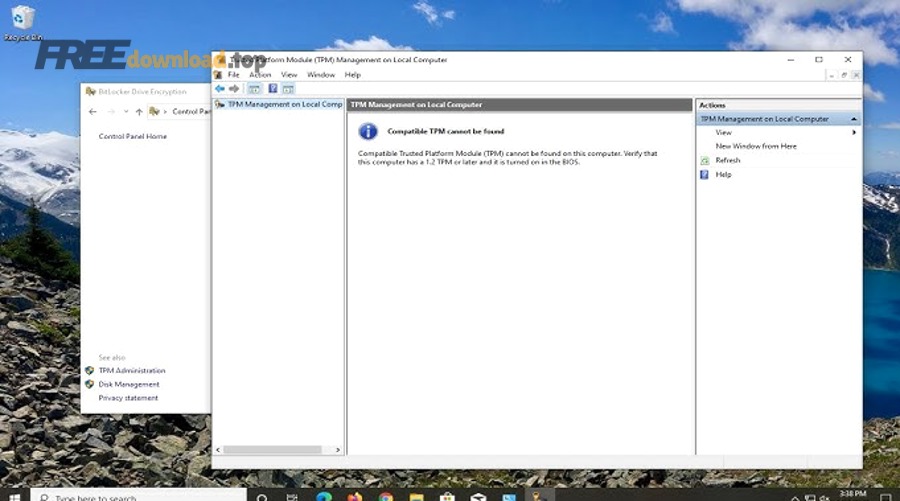Open TPM Administration link in BitLocker window
The image size is (900, 501).
tap(132, 371)
